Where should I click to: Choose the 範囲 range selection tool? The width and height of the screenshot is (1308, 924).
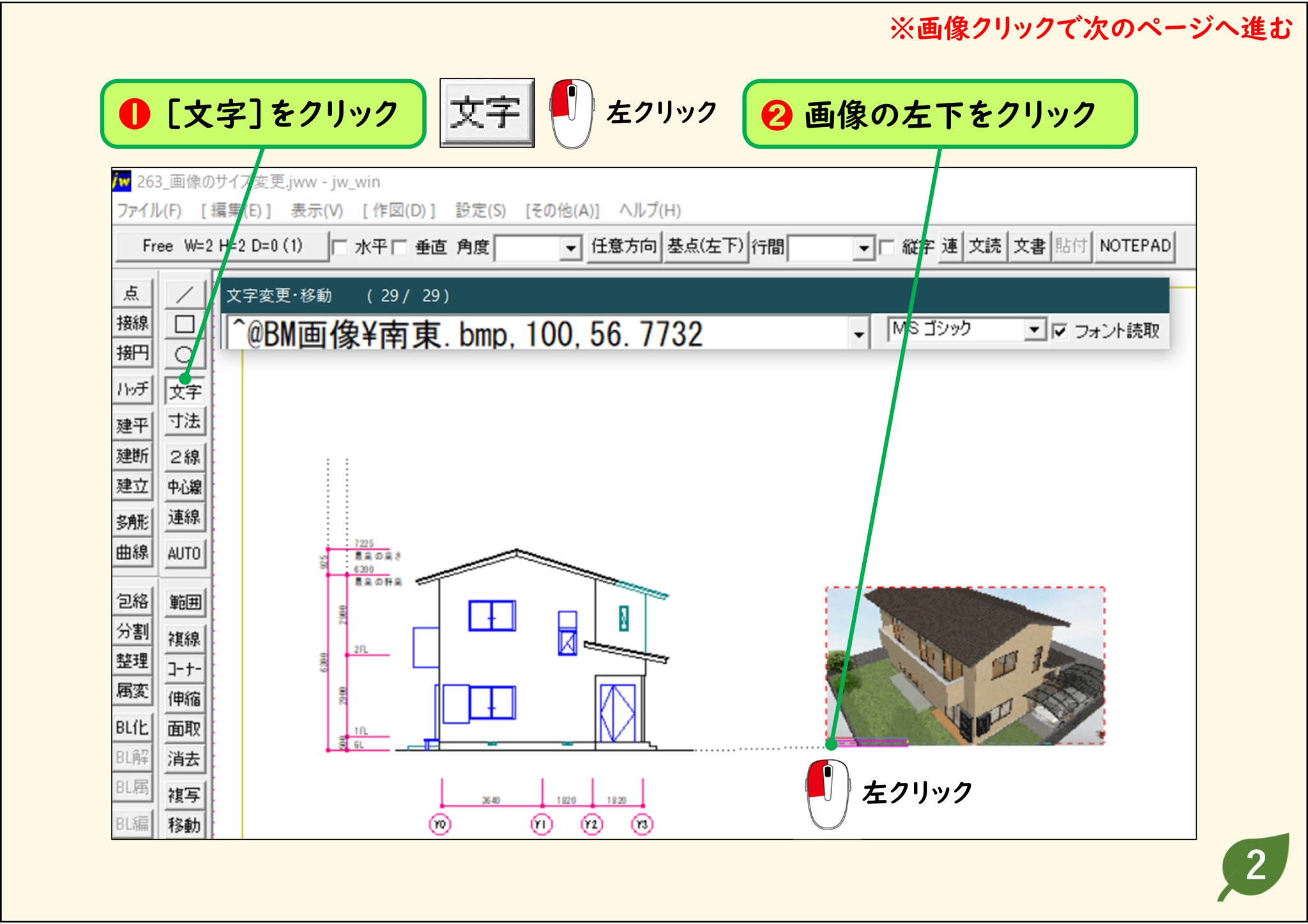[x=185, y=600]
